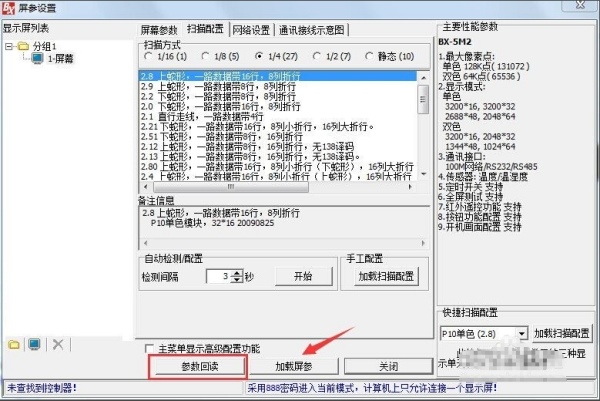Click 加载扫描配置 in 快捷扫描配置
600x401 pixels.
561,333
